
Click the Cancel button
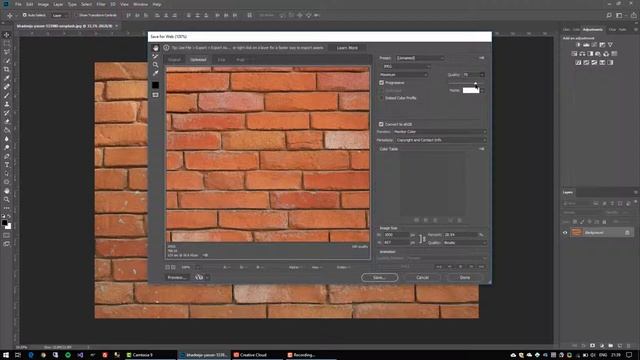(x=422, y=278)
